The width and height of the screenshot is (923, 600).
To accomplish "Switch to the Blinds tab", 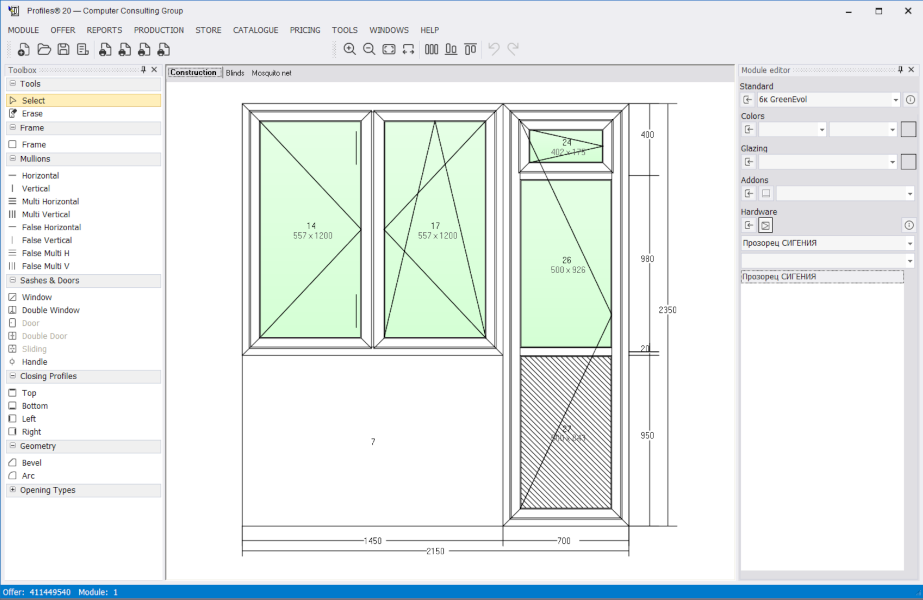I will click(235, 73).
